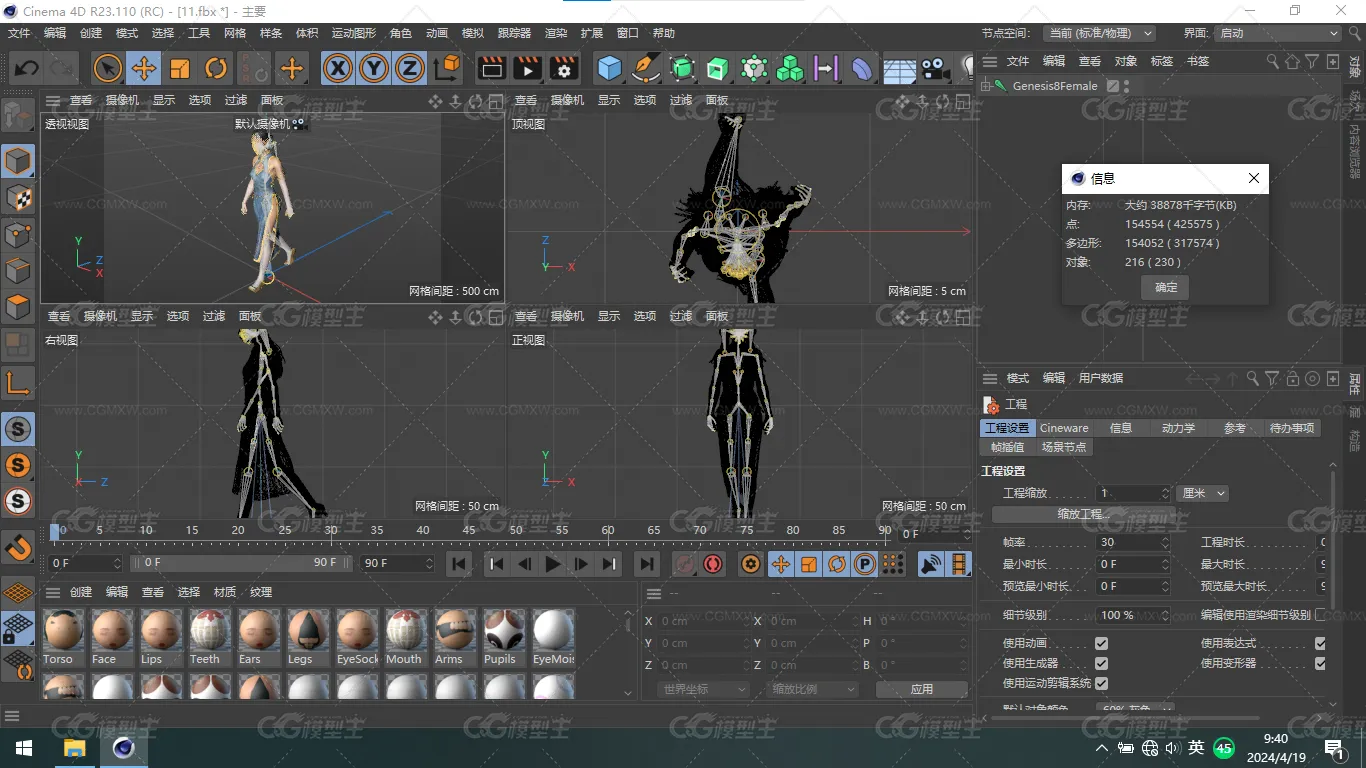Open the Extrude generator icon

pos(718,68)
